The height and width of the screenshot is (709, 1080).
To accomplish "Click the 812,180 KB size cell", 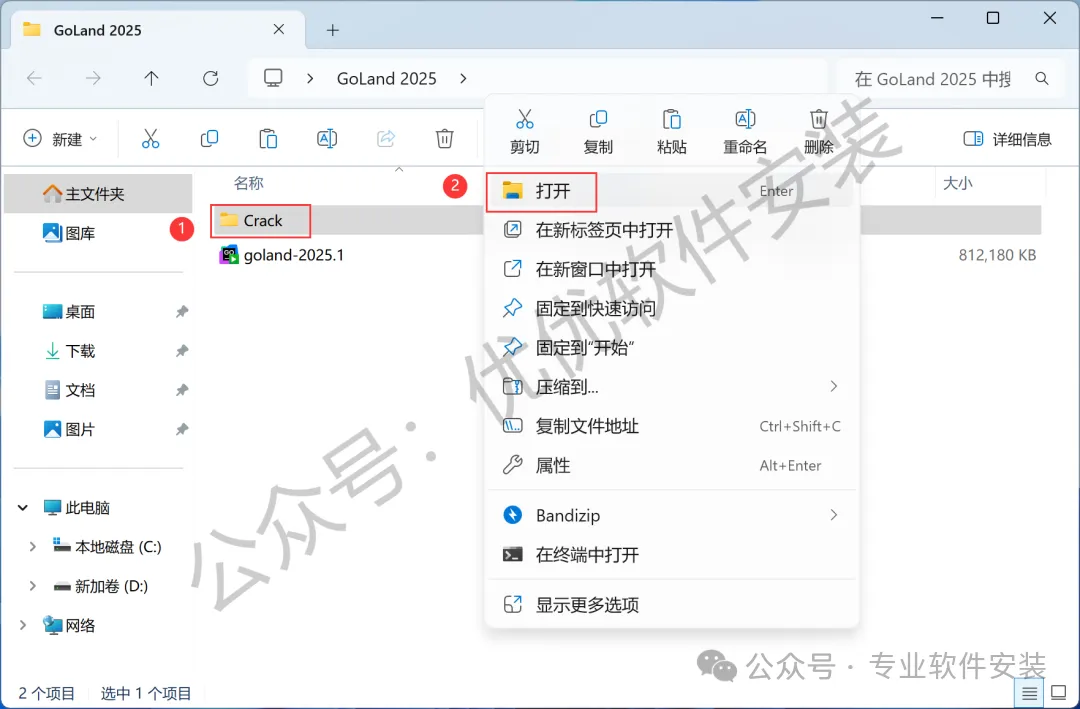I will click(997, 255).
